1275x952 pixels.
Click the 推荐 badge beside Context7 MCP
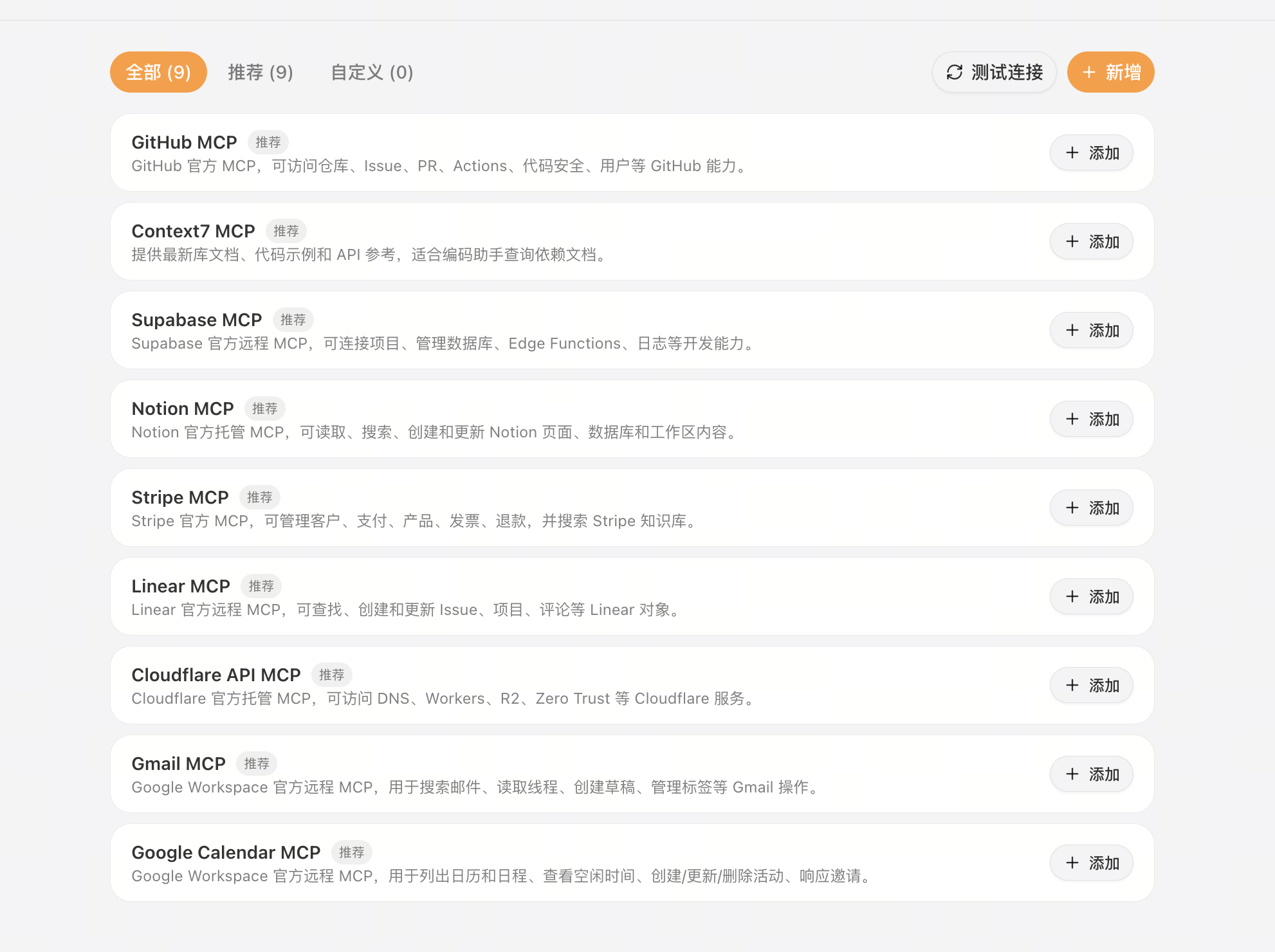tap(286, 231)
